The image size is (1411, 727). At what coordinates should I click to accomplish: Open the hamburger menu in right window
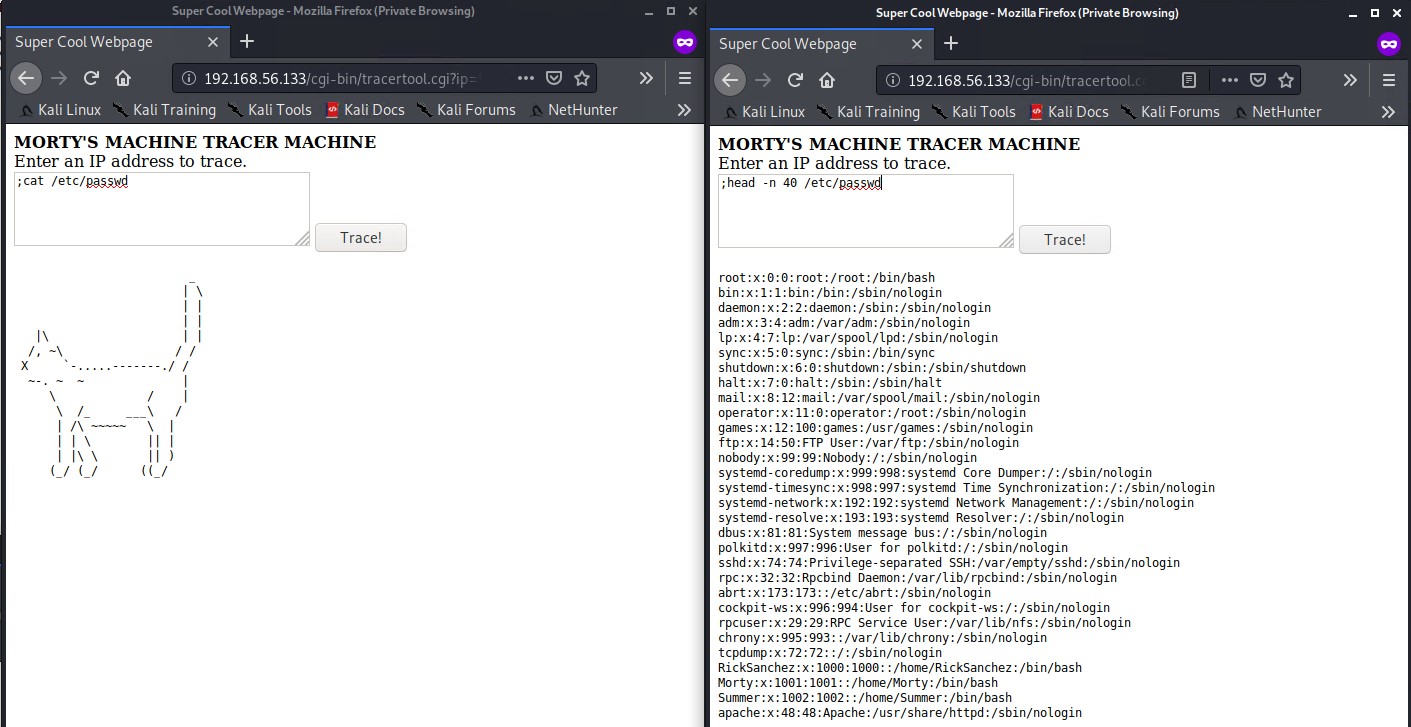[x=1389, y=80]
